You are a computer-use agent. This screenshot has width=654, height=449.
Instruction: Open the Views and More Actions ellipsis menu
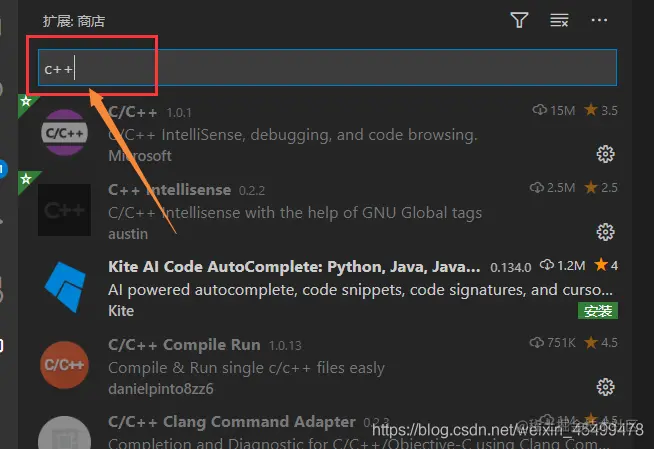599,20
